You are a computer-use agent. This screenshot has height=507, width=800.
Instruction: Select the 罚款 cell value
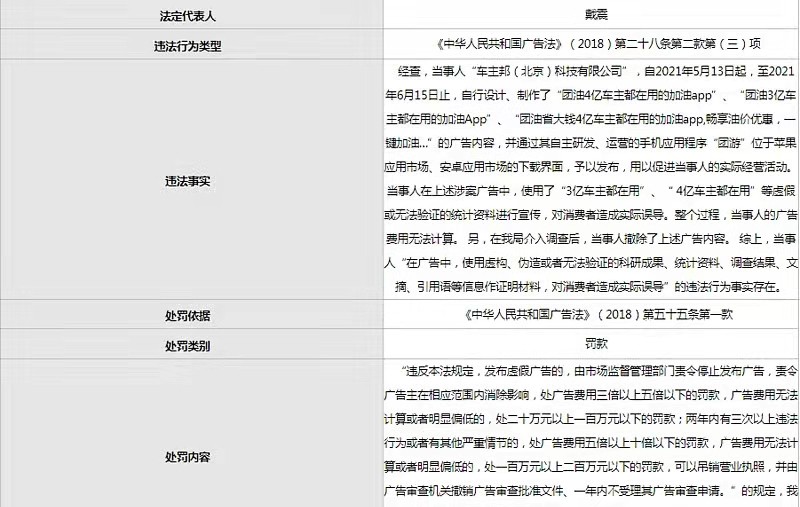coord(596,344)
